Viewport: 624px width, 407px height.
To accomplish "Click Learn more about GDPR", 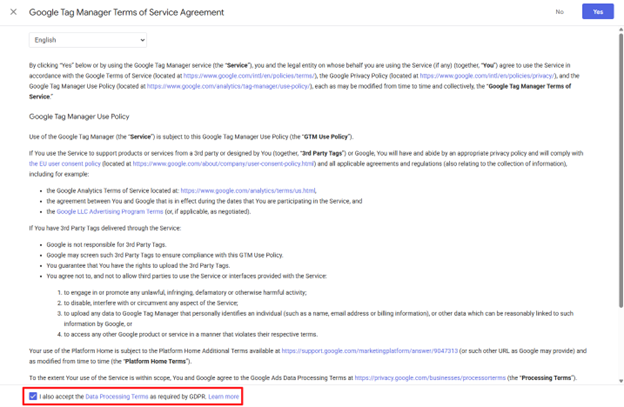I will pyautogui.click(x=224, y=397).
